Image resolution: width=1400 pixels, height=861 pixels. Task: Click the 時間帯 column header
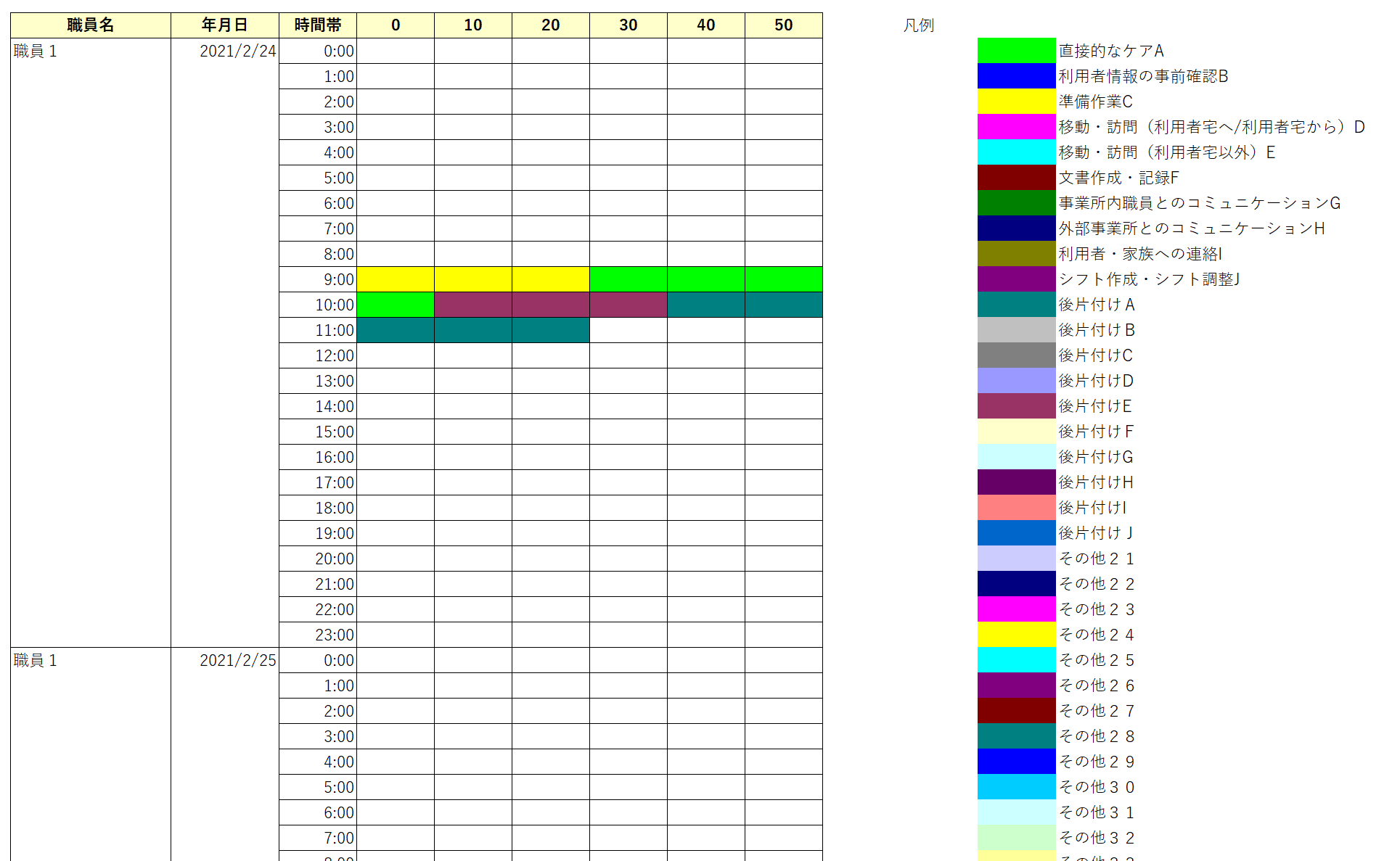pos(318,25)
